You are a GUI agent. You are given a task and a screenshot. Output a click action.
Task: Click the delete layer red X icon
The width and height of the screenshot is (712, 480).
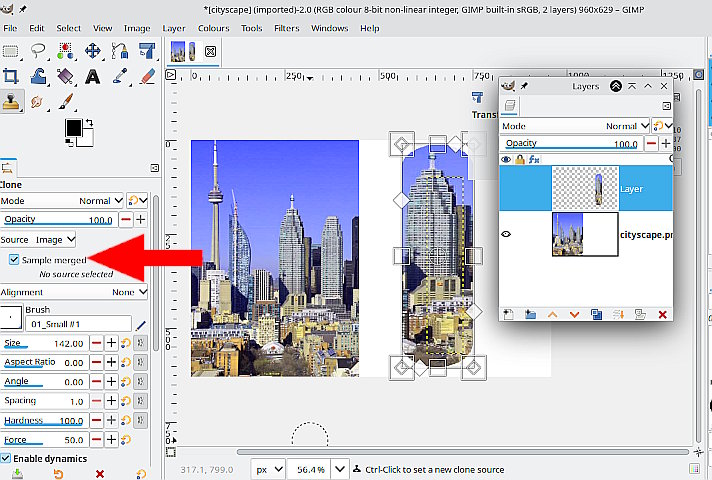coord(661,314)
